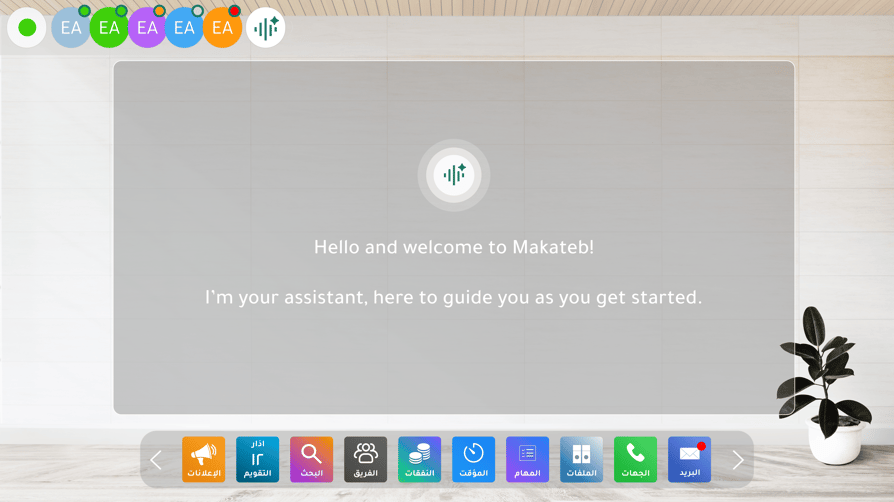894x502 pixels.
Task: Click the green status dot button
Action: [x=27, y=27]
